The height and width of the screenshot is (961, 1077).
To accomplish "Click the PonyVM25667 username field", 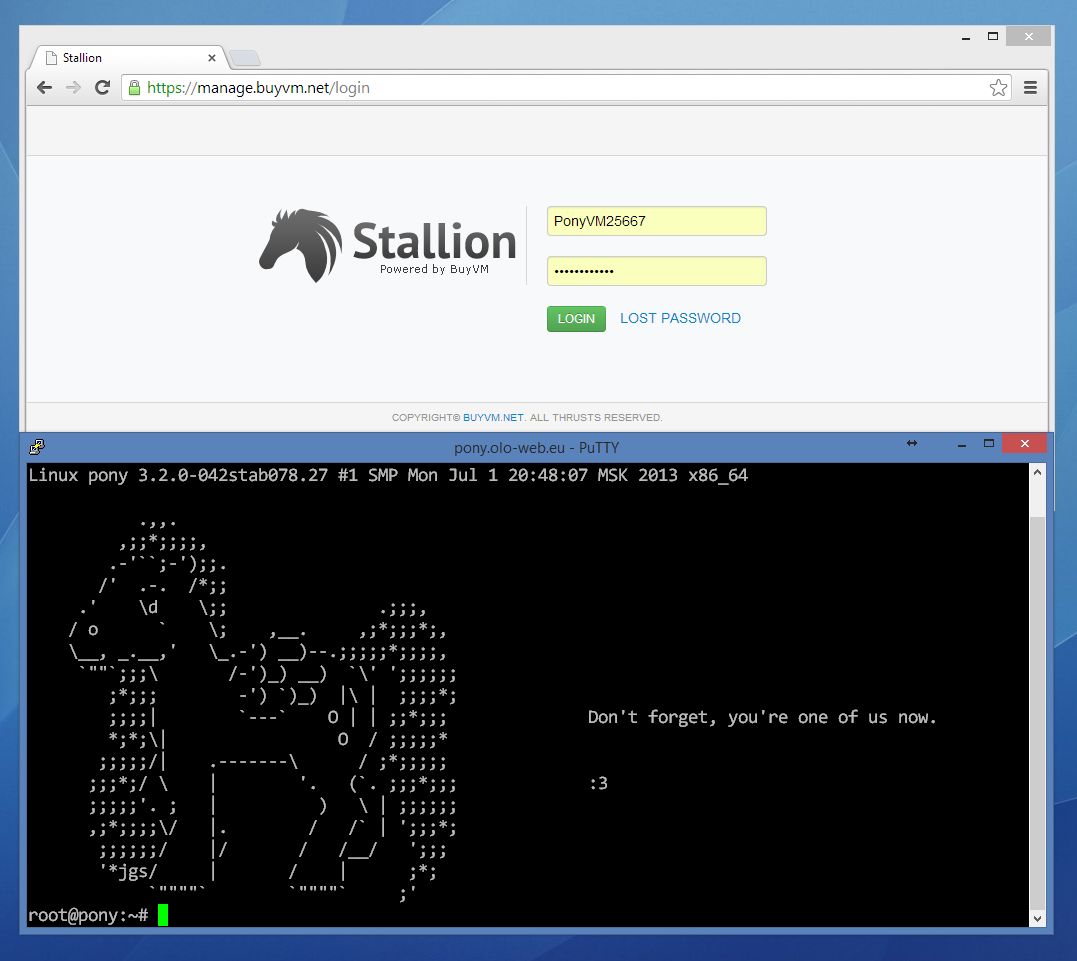I will [657, 221].
